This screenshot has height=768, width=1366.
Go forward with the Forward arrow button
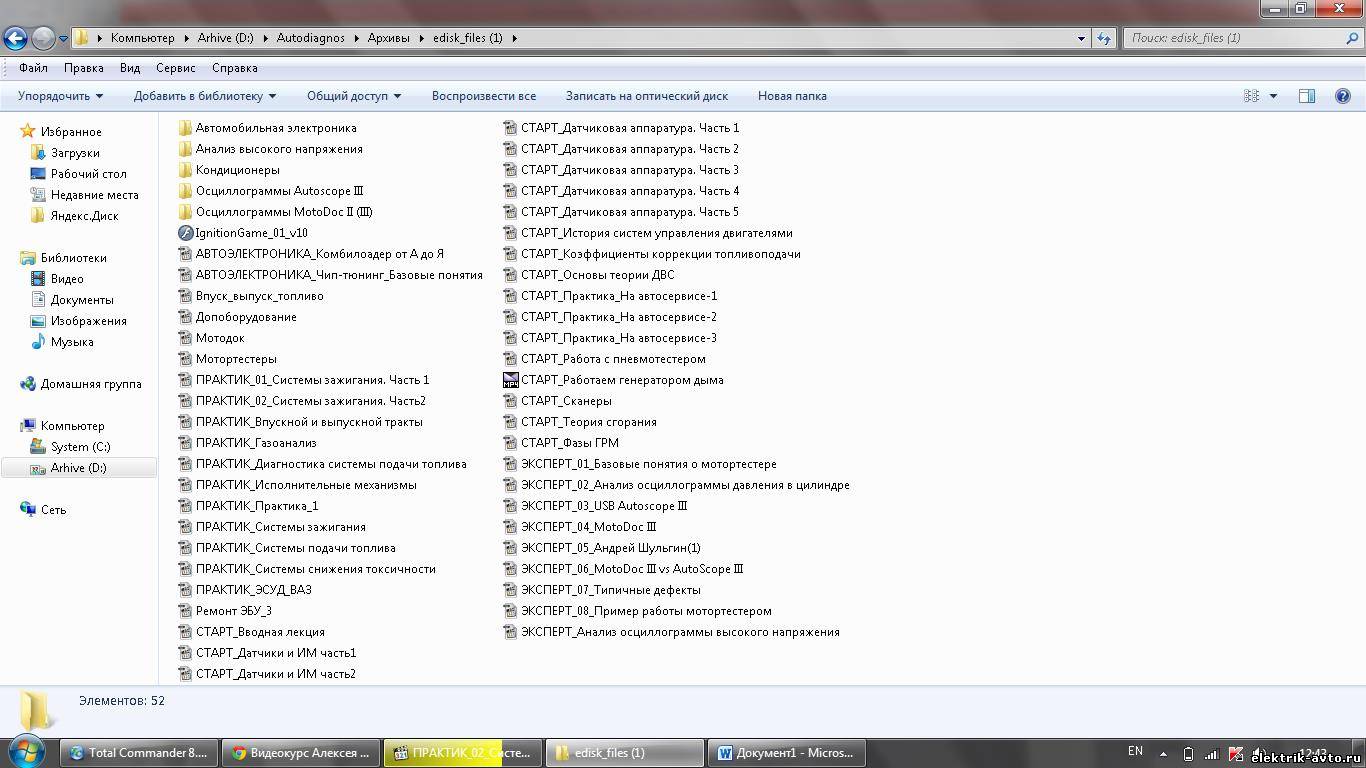pyautogui.click(x=43, y=38)
